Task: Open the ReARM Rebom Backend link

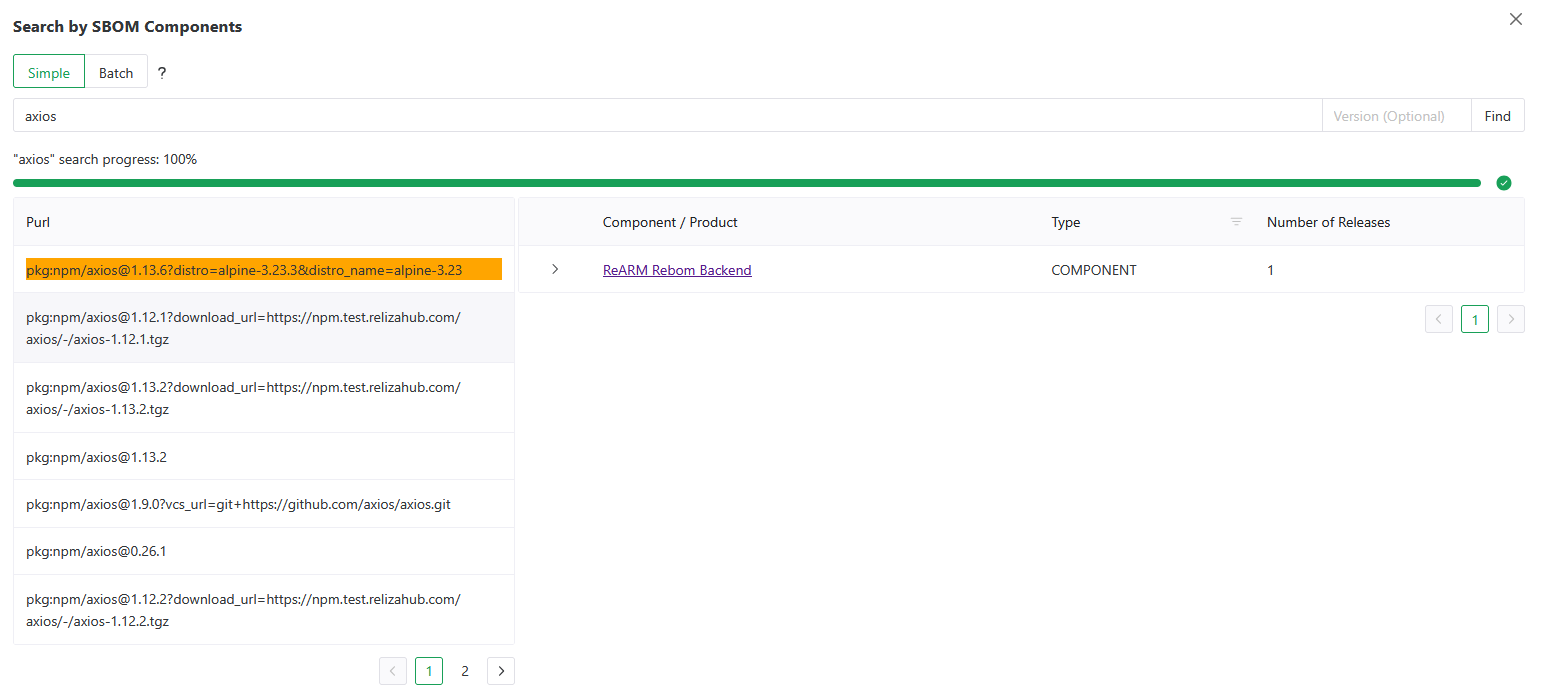Action: point(677,269)
